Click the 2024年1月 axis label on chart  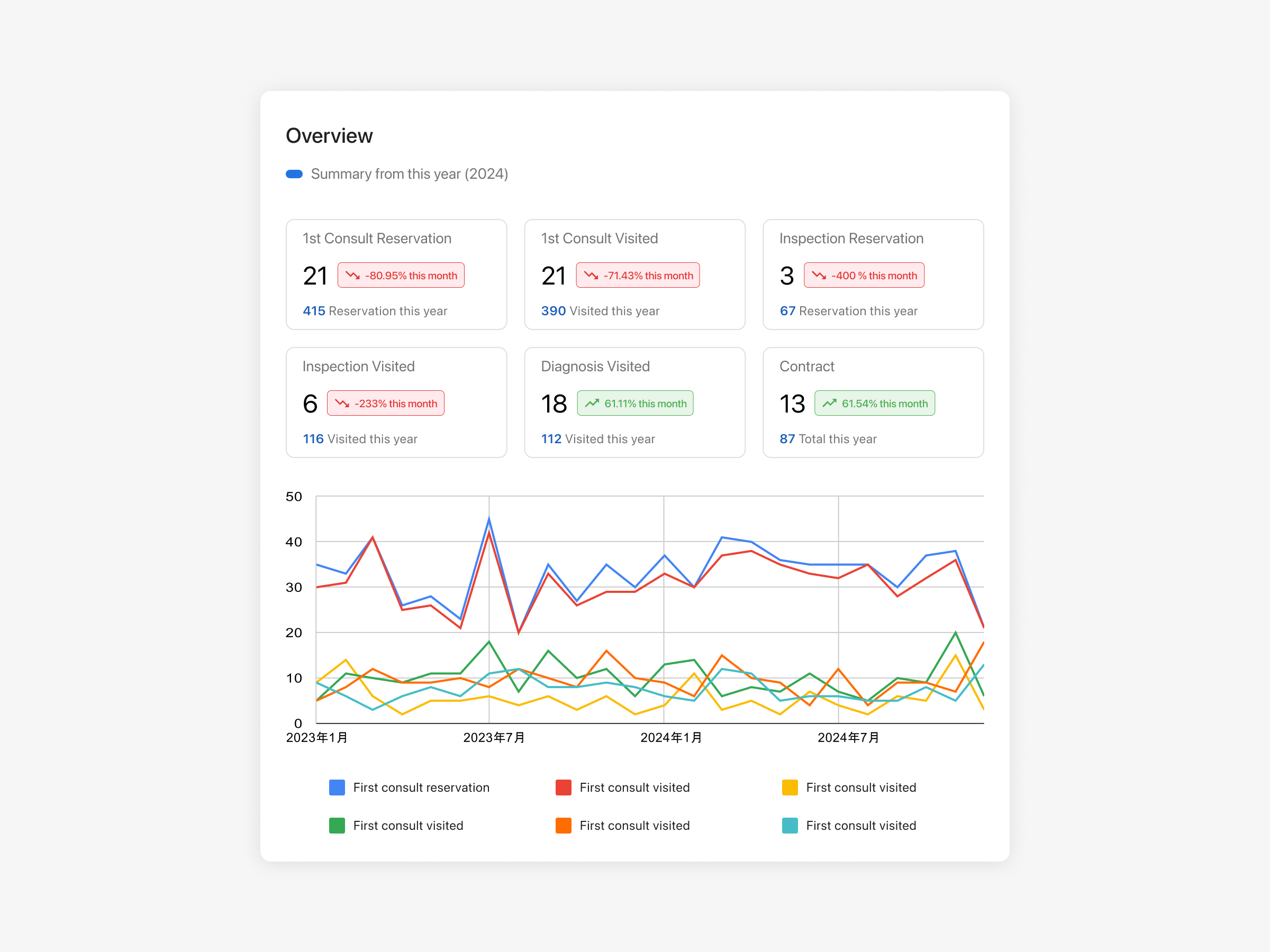click(x=670, y=737)
